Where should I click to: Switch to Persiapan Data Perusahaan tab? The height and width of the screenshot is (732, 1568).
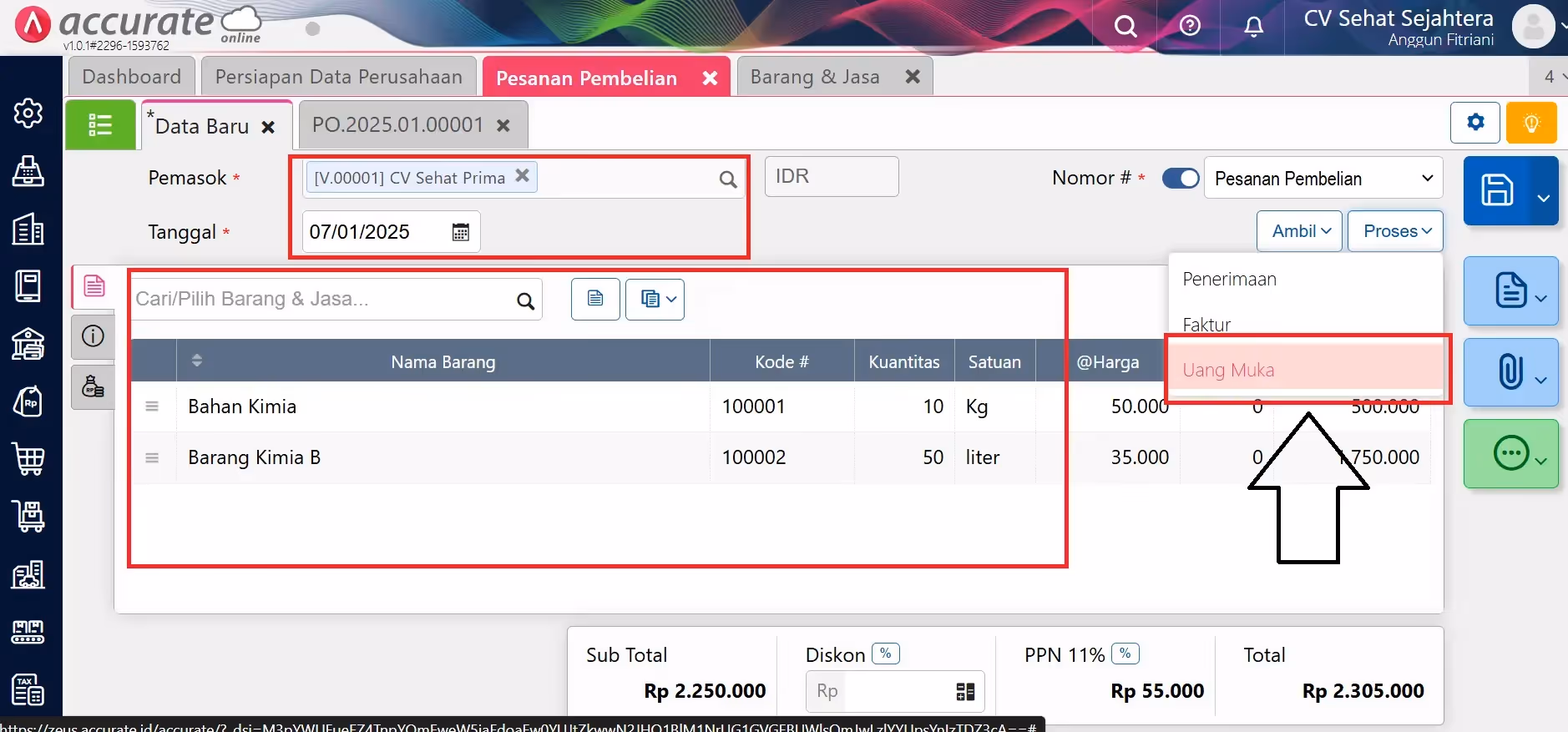tap(339, 77)
